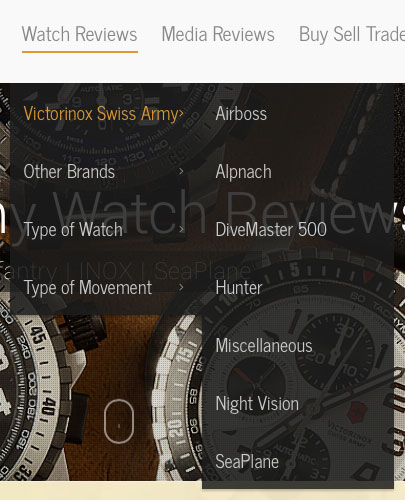
Task: Open the DiveMaster 500 reviews link
Action: pos(271,230)
